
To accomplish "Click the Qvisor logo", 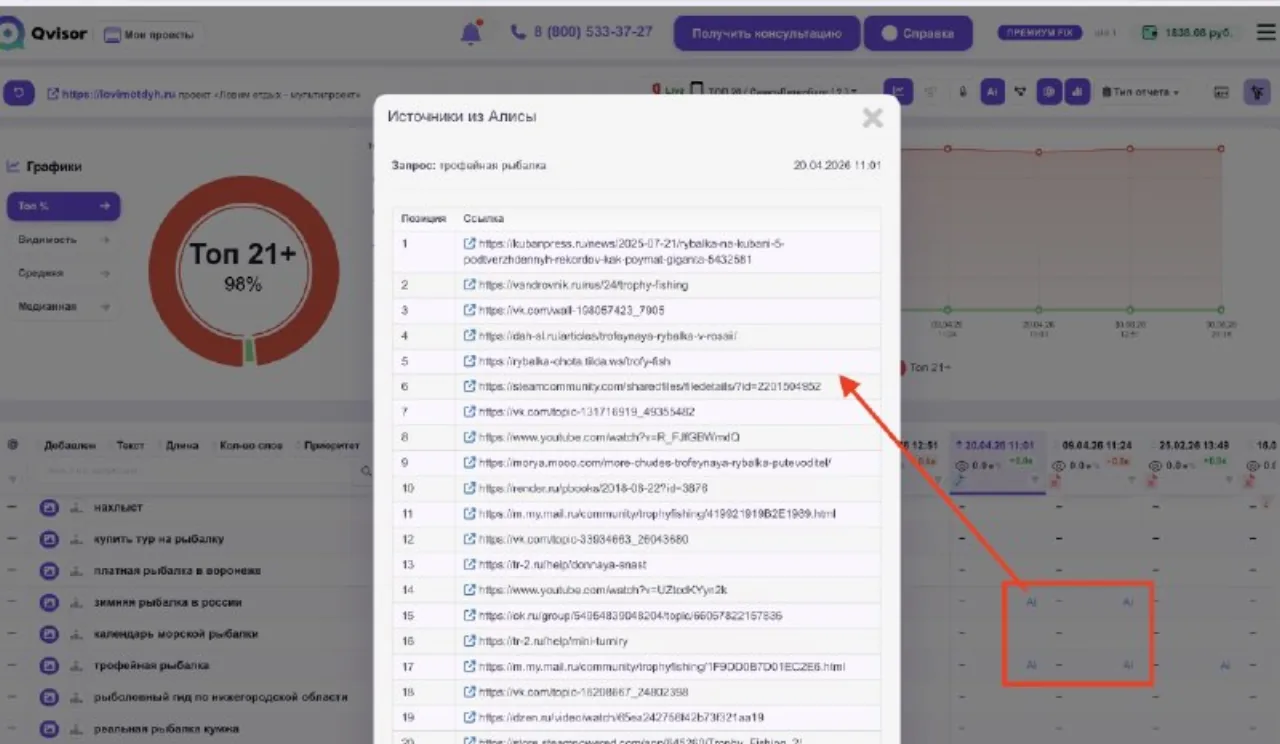I will (x=44, y=34).
